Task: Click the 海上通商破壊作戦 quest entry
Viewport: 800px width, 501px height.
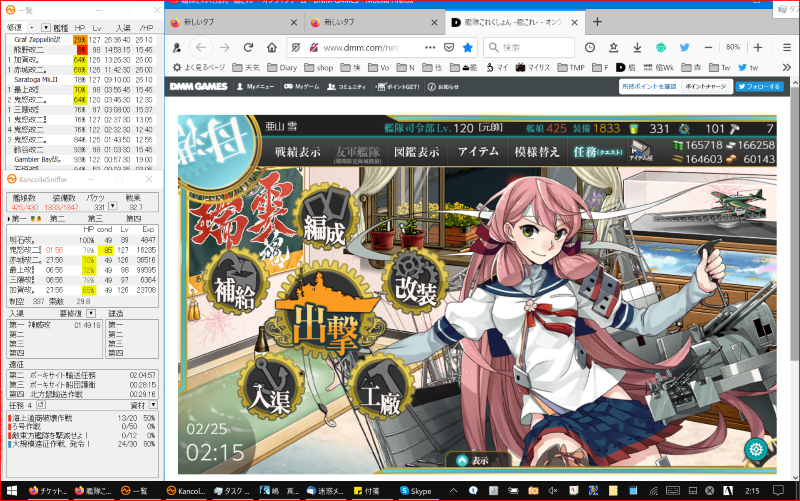Action: [82, 418]
